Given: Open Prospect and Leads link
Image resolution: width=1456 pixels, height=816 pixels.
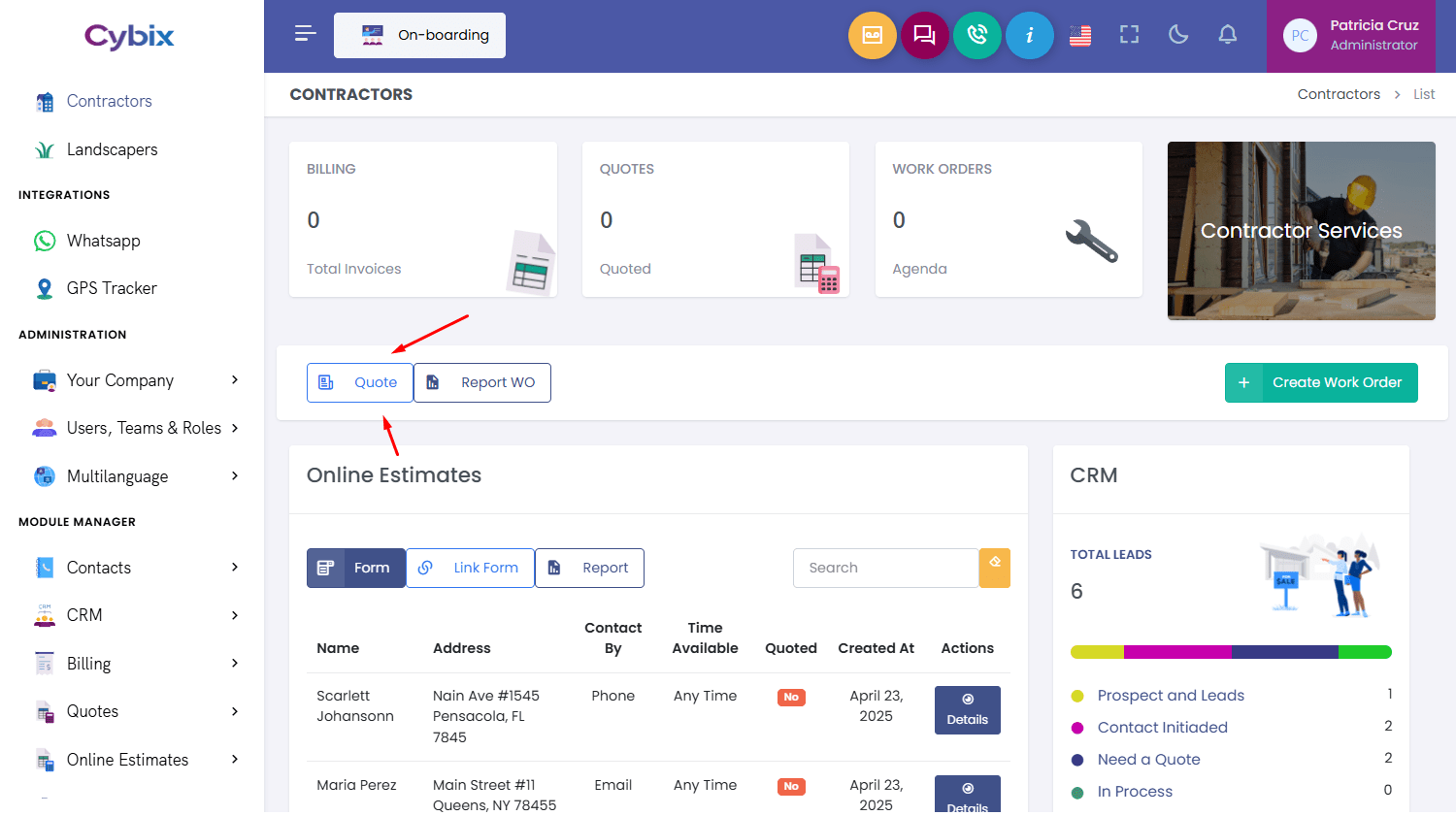Looking at the screenshot, I should pos(1171,696).
